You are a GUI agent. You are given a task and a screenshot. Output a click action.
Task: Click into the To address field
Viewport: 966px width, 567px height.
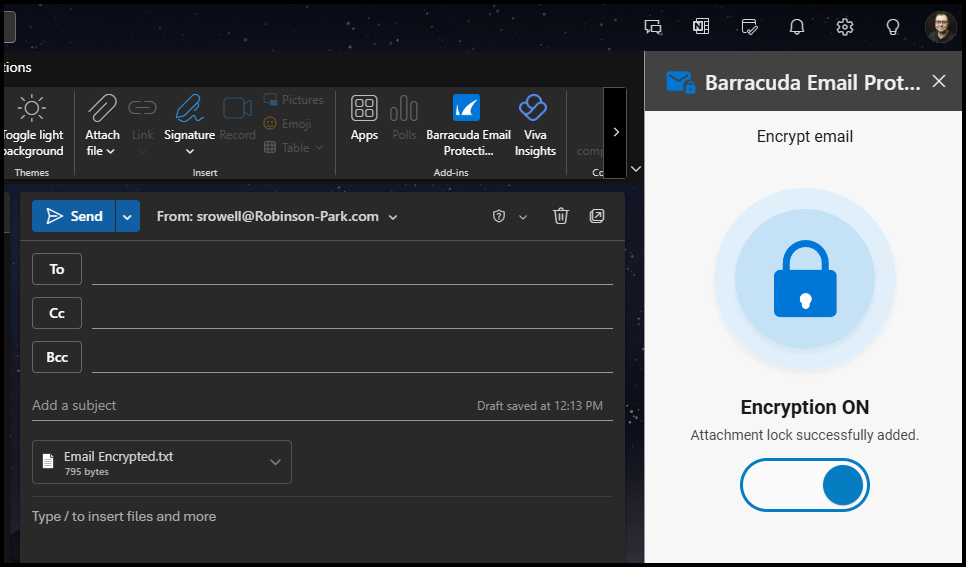click(352, 270)
